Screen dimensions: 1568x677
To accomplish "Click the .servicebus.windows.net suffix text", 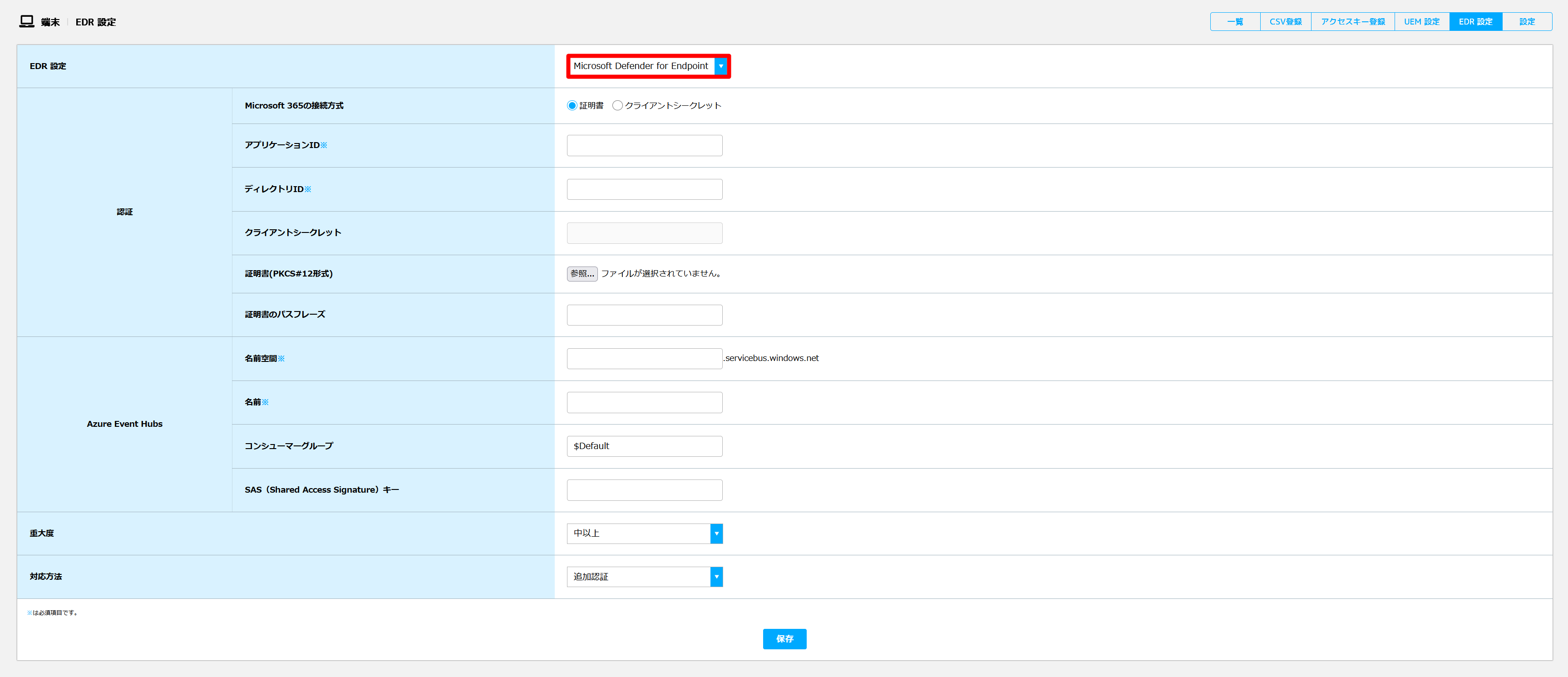I will (771, 358).
